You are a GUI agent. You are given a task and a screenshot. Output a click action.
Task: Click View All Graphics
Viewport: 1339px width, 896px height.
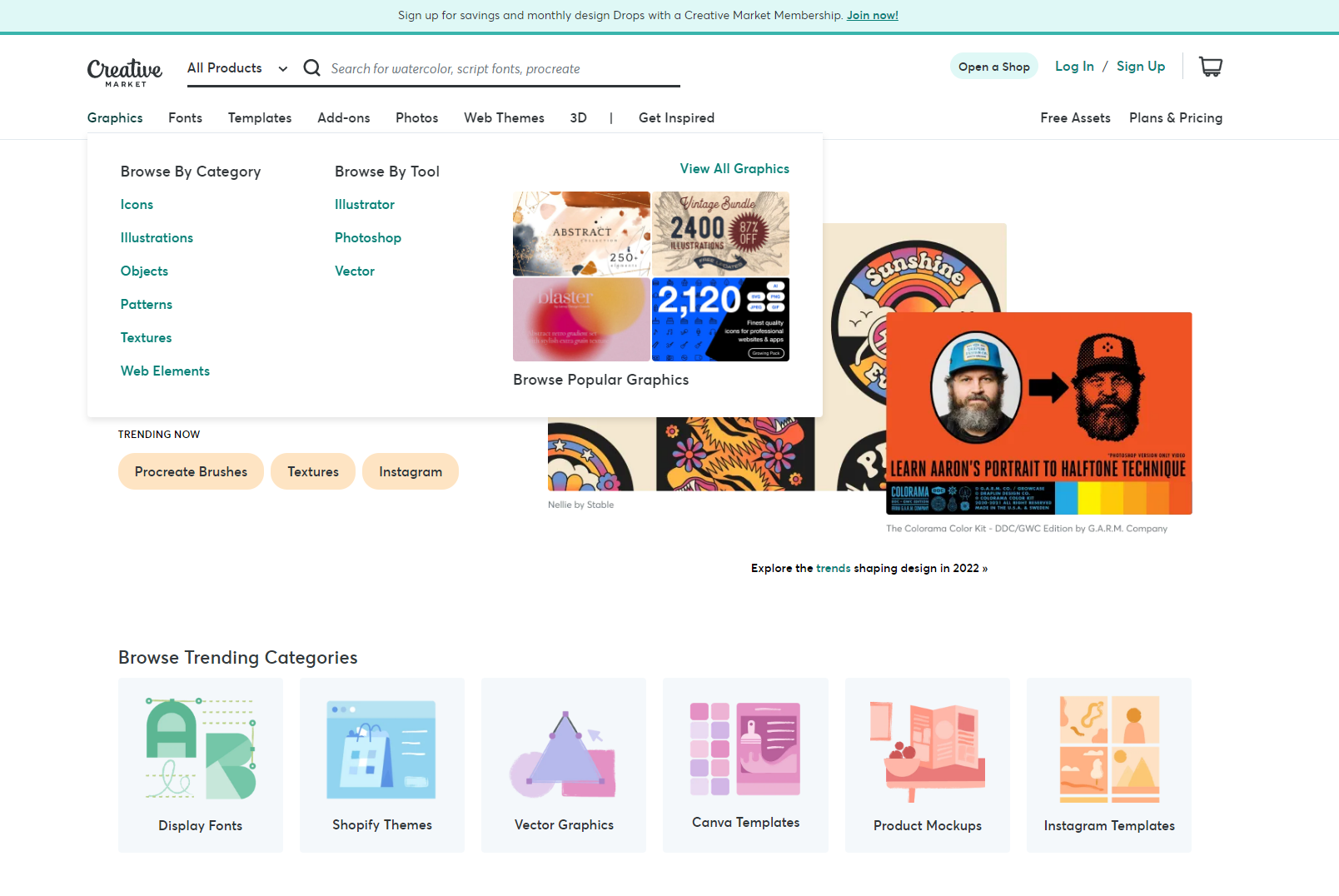(x=734, y=169)
